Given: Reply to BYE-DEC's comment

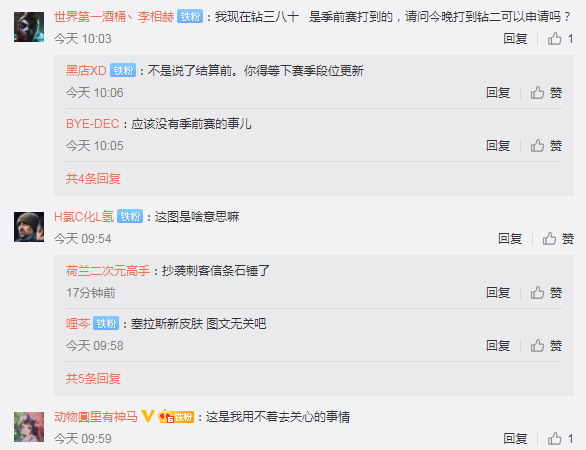Looking at the screenshot, I should point(498,145).
